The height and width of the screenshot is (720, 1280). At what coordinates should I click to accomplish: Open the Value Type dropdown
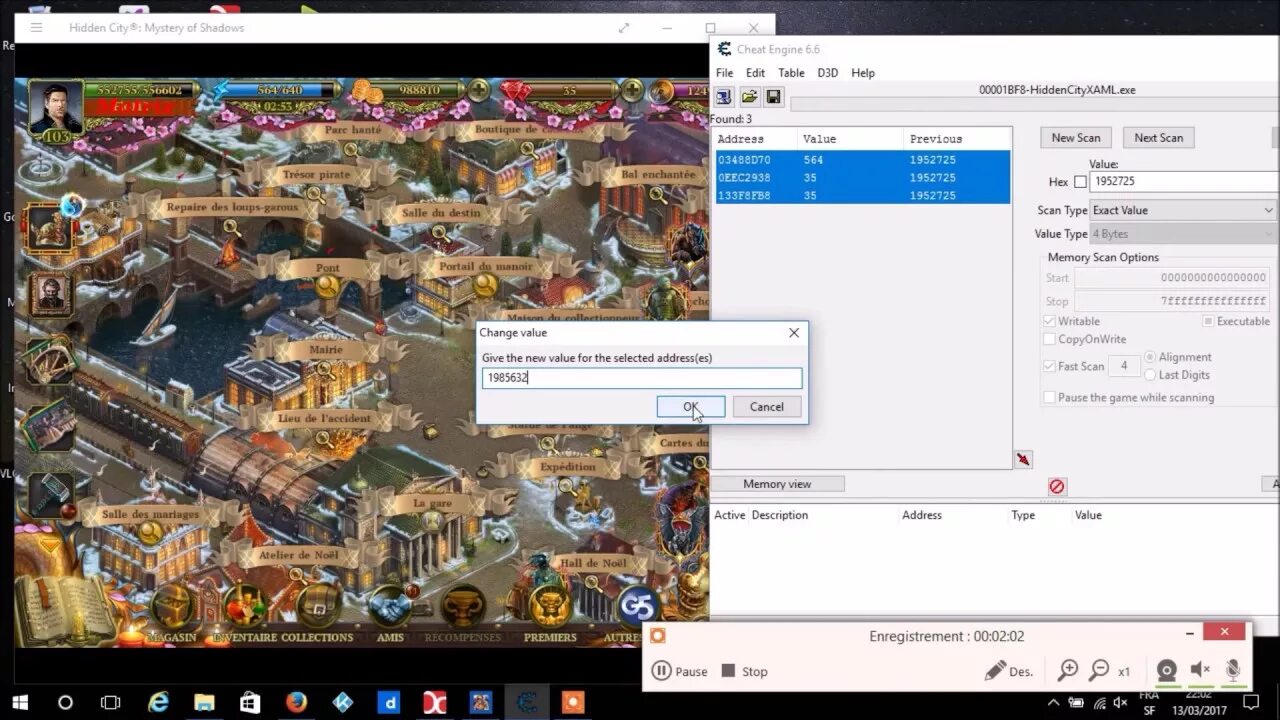(1183, 234)
